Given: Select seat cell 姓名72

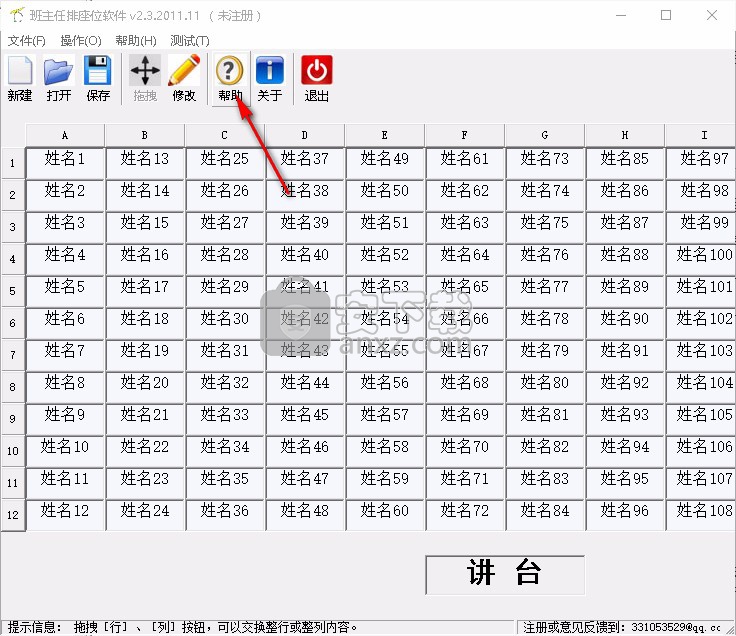Looking at the screenshot, I should click(464, 515).
